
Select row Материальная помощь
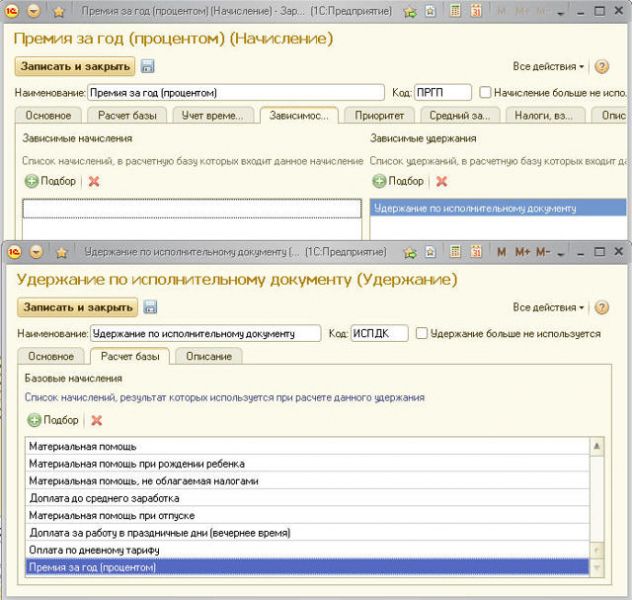(308, 446)
